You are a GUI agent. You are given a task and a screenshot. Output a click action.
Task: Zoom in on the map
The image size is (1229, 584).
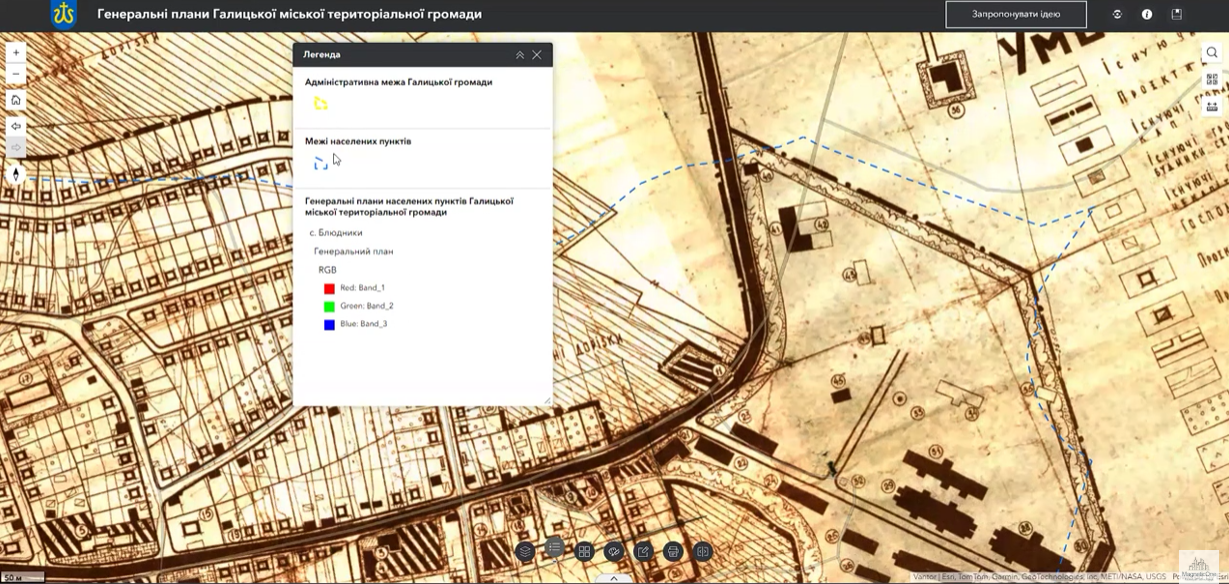pyautogui.click(x=16, y=53)
